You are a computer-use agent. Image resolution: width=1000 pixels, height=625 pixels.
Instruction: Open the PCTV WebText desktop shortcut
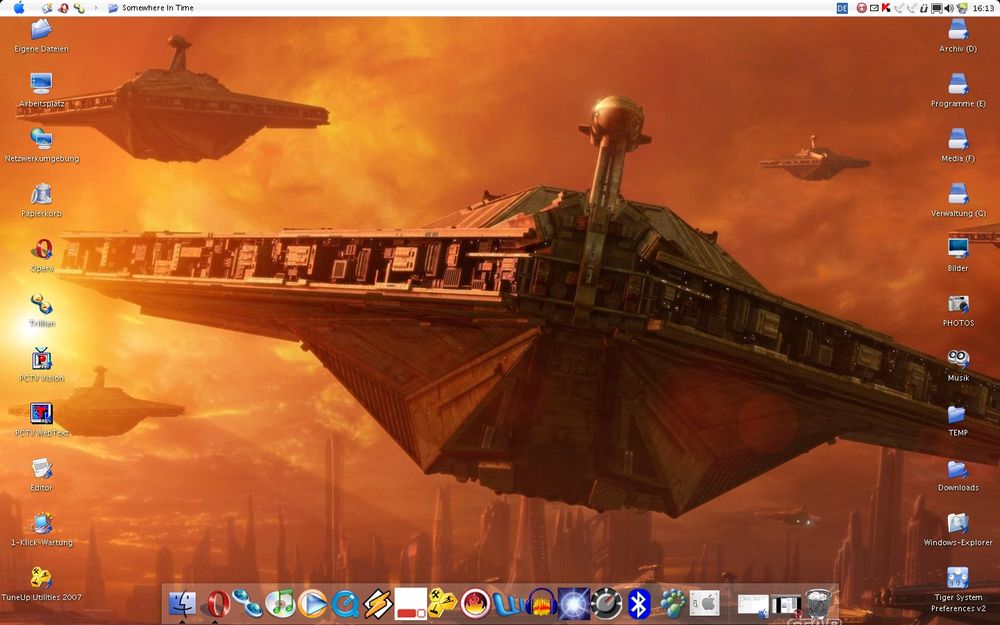(41, 420)
